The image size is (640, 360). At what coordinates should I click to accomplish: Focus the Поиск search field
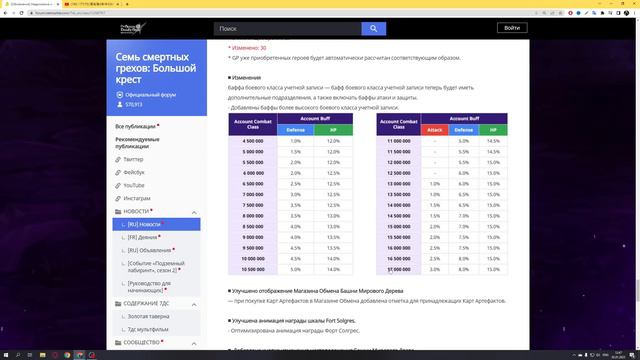coord(287,29)
